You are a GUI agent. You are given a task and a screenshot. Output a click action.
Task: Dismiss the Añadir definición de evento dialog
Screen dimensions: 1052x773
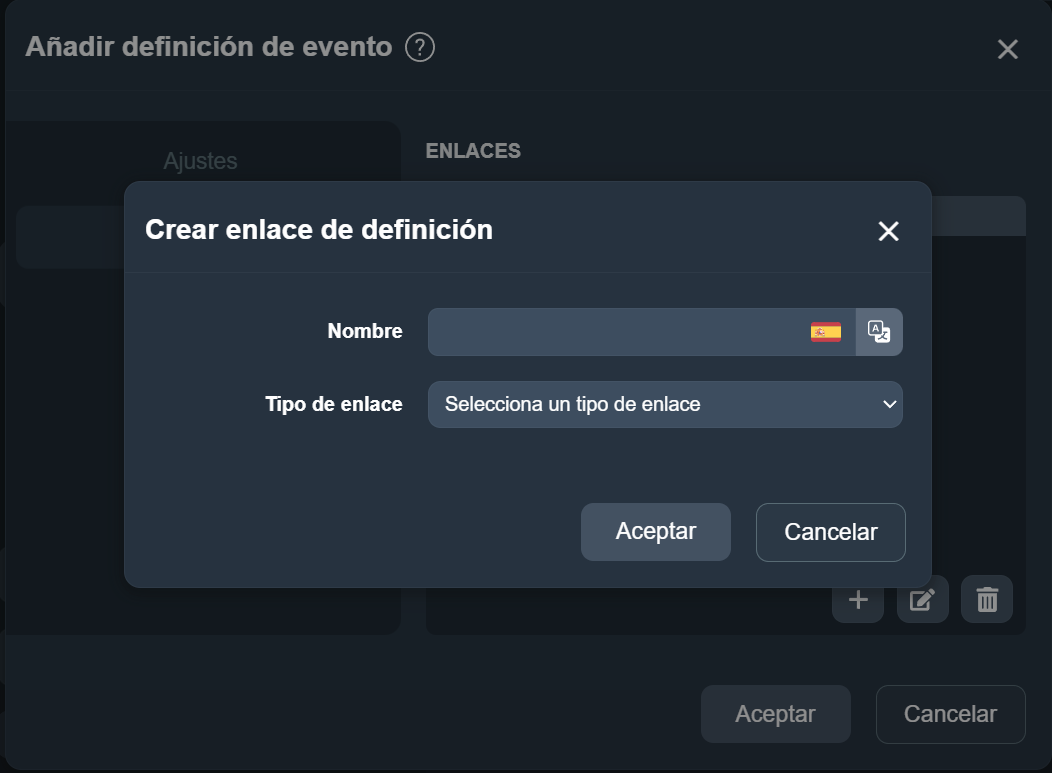click(1007, 49)
